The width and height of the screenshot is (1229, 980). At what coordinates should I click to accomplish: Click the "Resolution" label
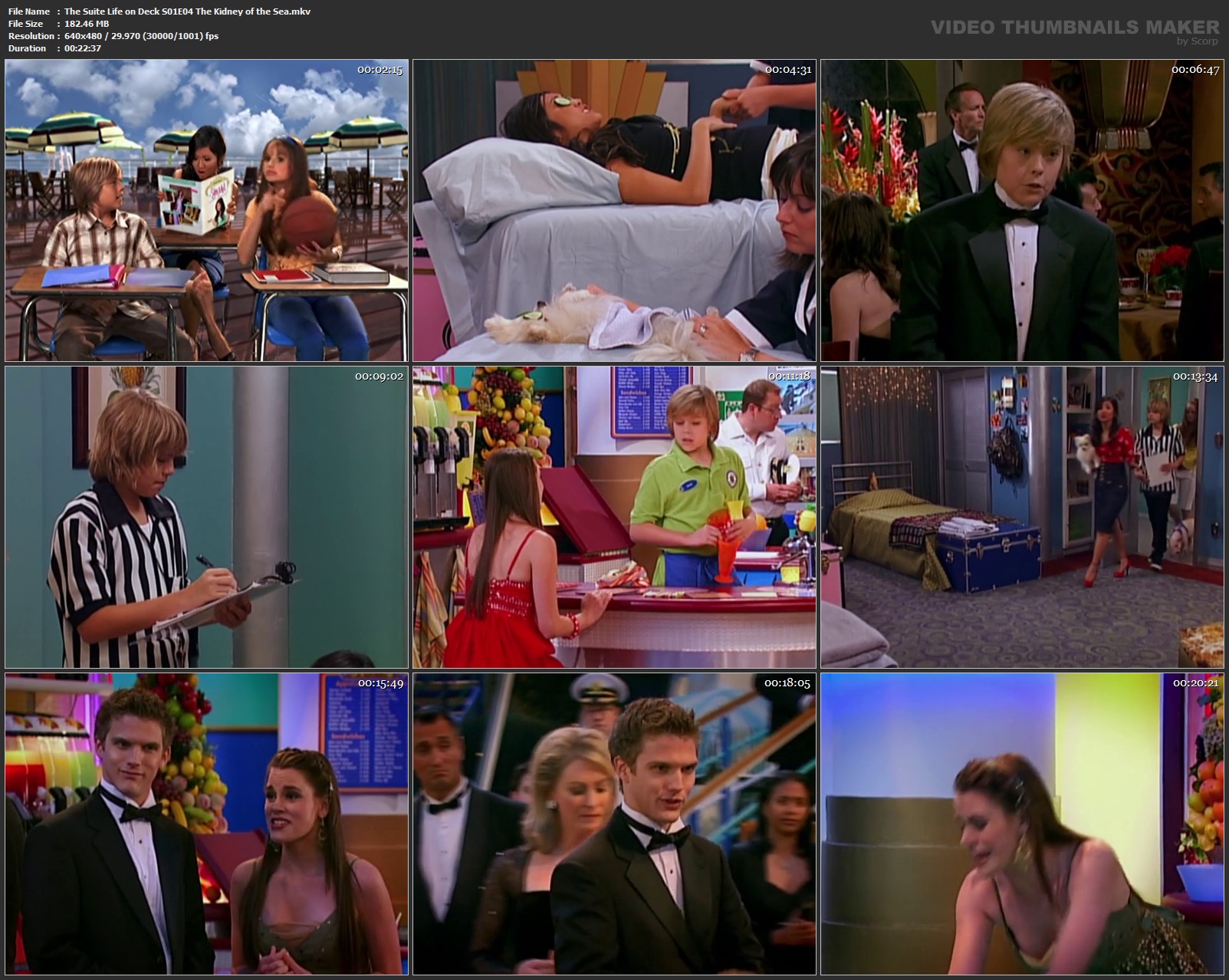[31, 36]
